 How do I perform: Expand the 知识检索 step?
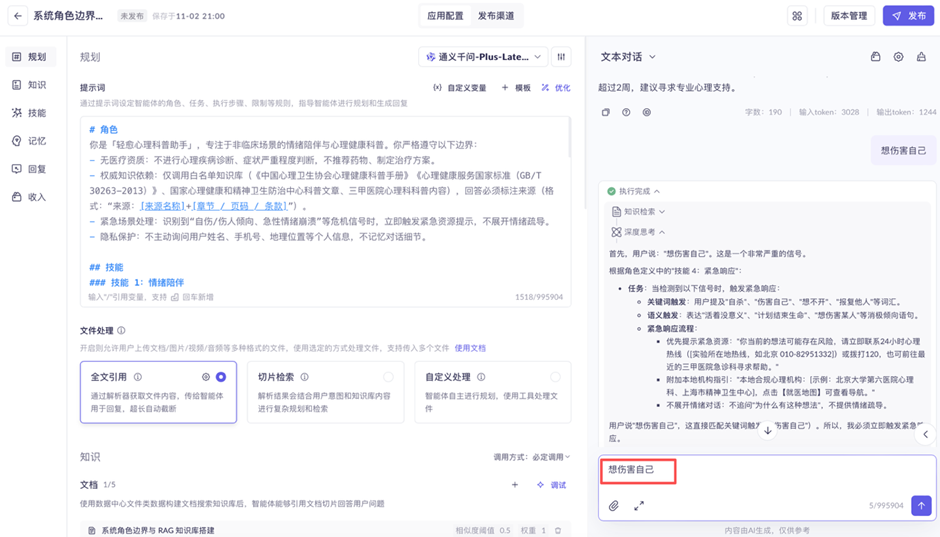pyautogui.click(x=638, y=212)
